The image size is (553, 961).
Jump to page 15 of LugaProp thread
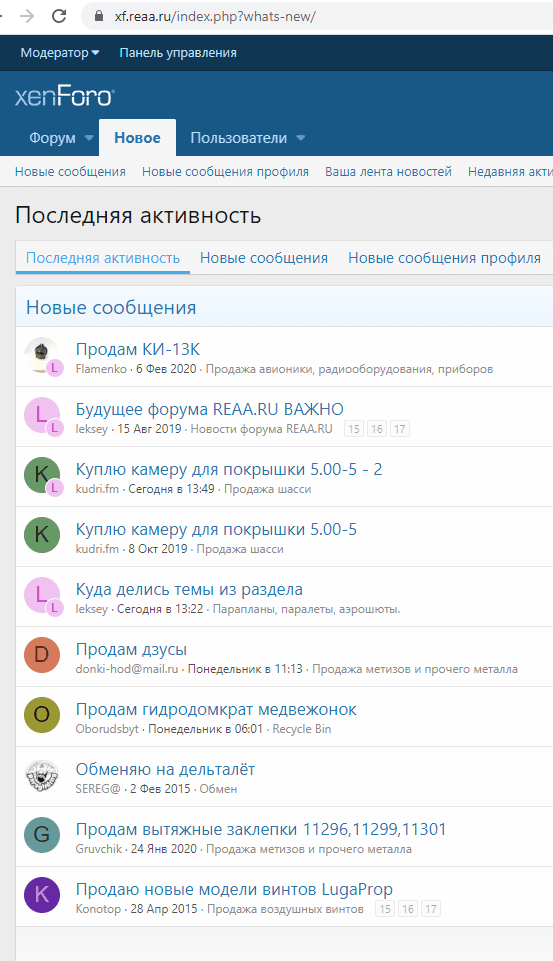click(385, 909)
